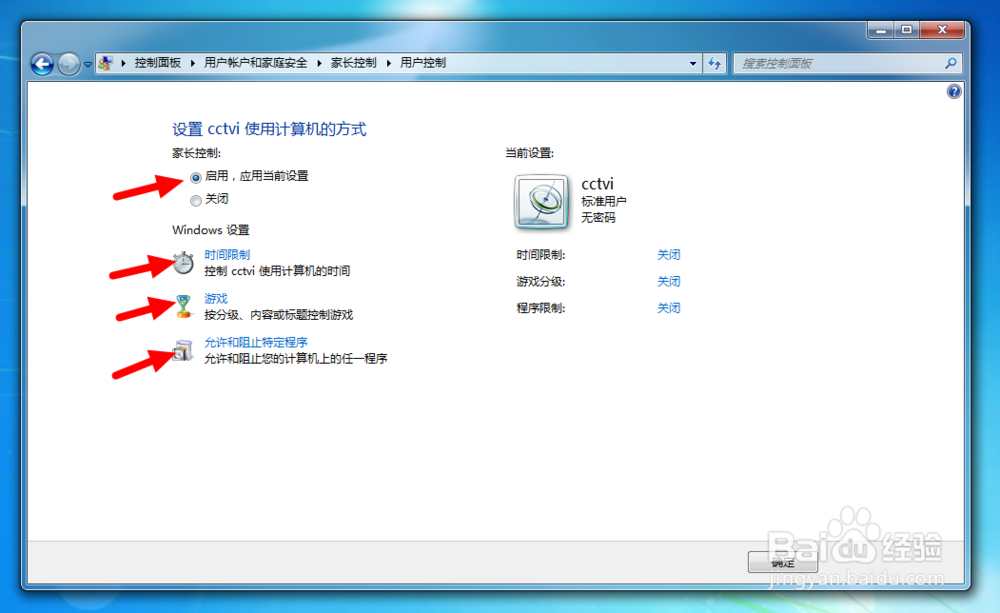Viewport: 1000px width, 613px height.
Task: Click the cctvi user account picture
Action: click(541, 202)
